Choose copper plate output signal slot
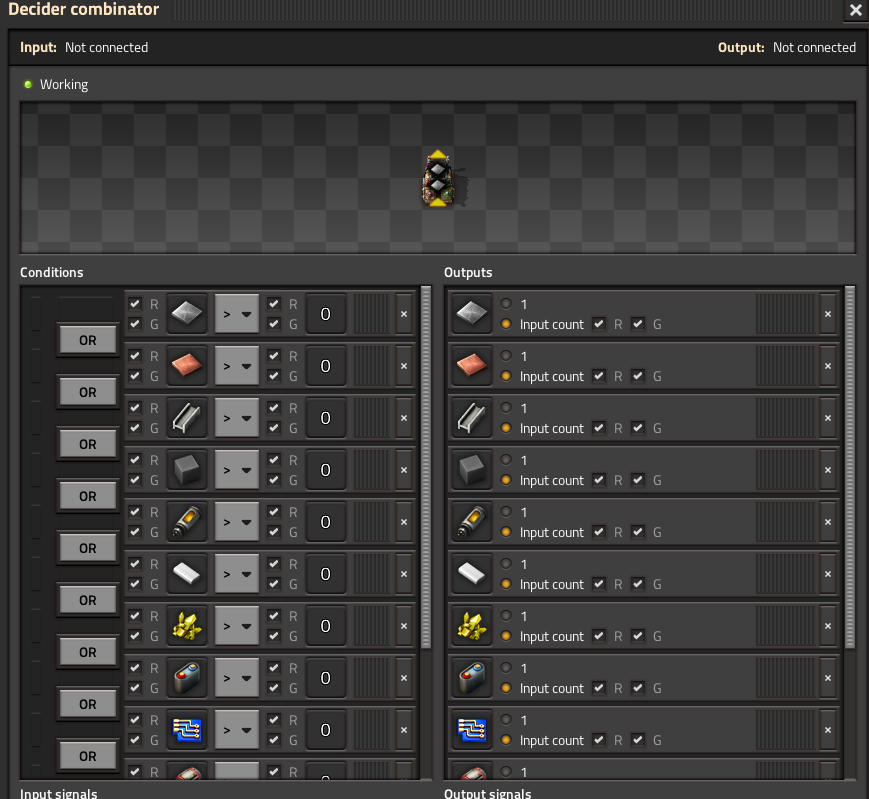Image resolution: width=869 pixels, height=799 pixels. (x=472, y=366)
